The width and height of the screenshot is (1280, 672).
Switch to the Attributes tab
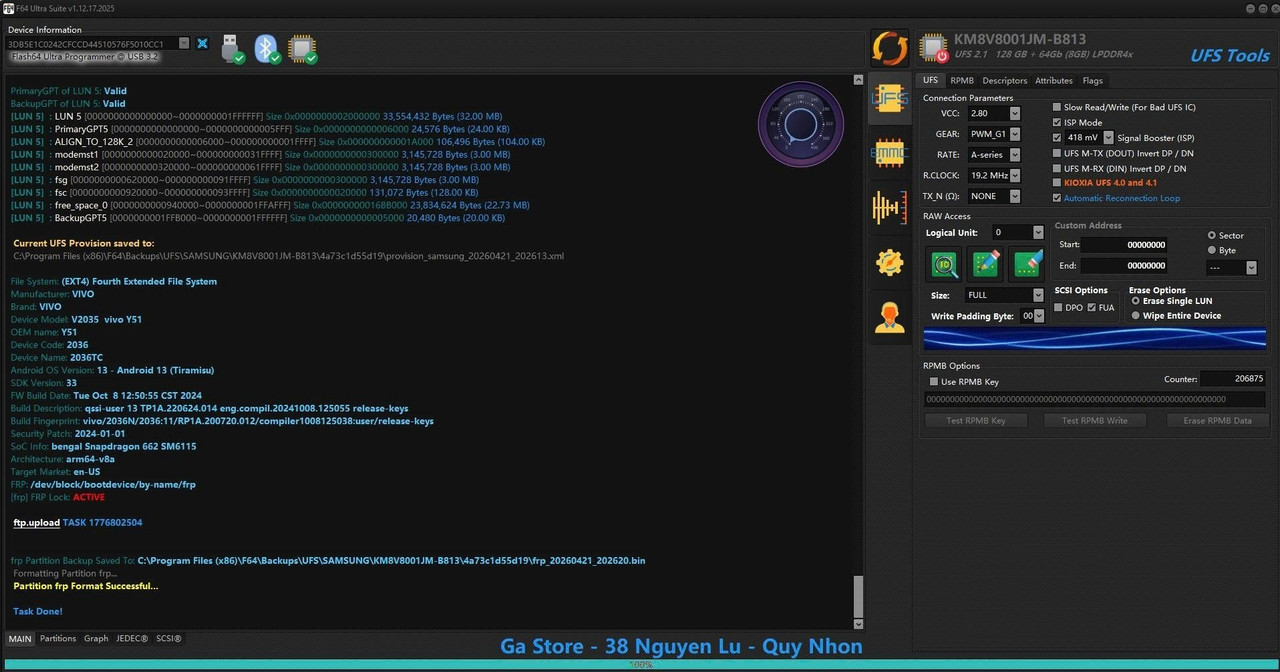1054,80
